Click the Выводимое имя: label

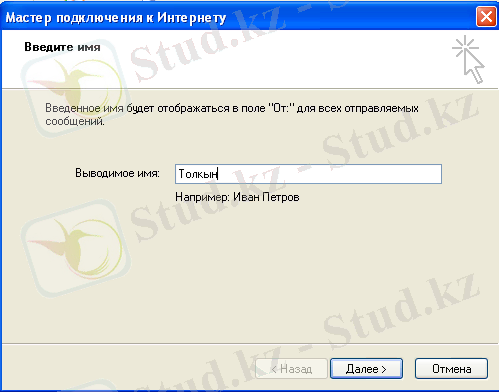[x=117, y=173]
